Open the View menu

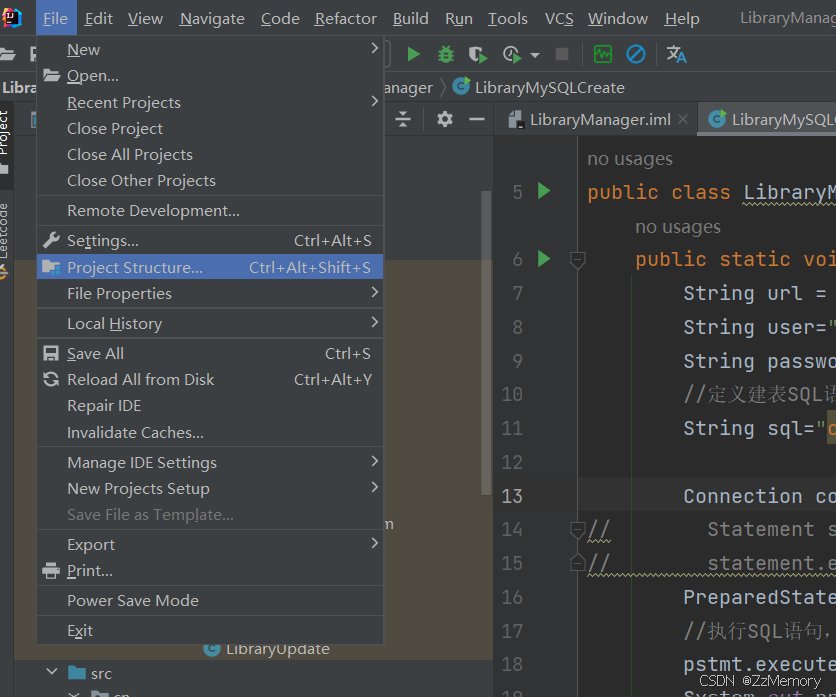point(145,19)
